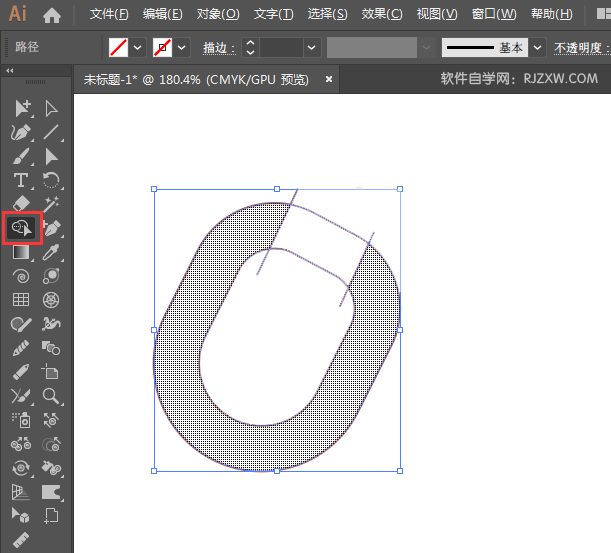Image resolution: width=611 pixels, height=553 pixels.
Task: Click the 描边 stroke panel link
Action: coord(218,48)
